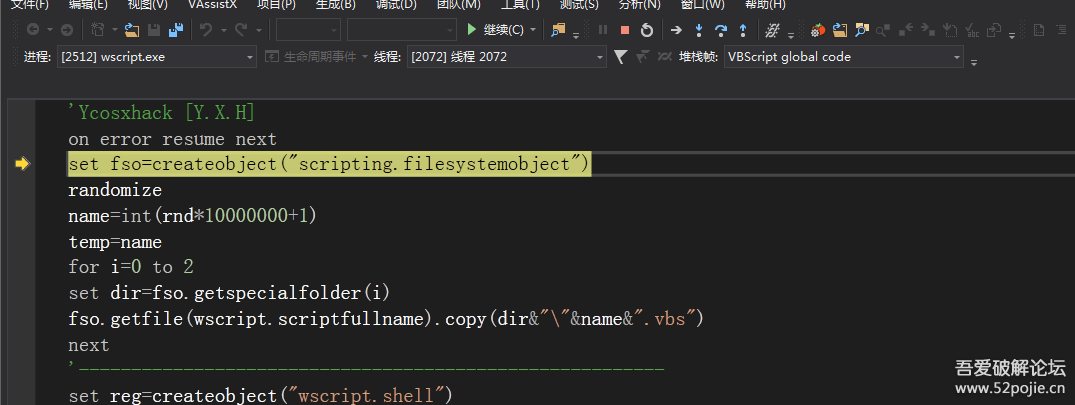This screenshot has height=405, width=1075.
Task: Open the process combo box [2512] wscript.exe
Action: [x=157, y=57]
